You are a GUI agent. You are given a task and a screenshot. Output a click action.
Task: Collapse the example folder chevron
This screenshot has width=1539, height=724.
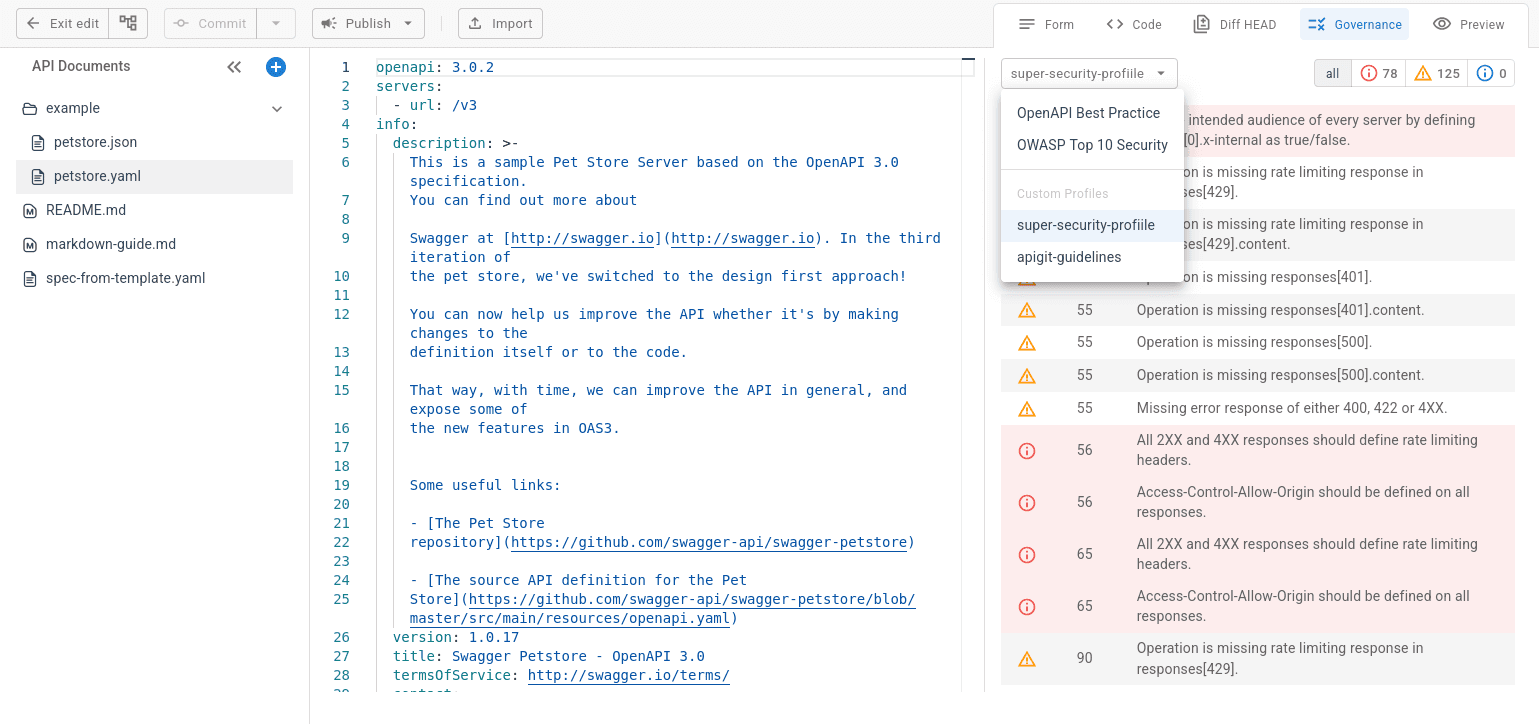(x=278, y=109)
